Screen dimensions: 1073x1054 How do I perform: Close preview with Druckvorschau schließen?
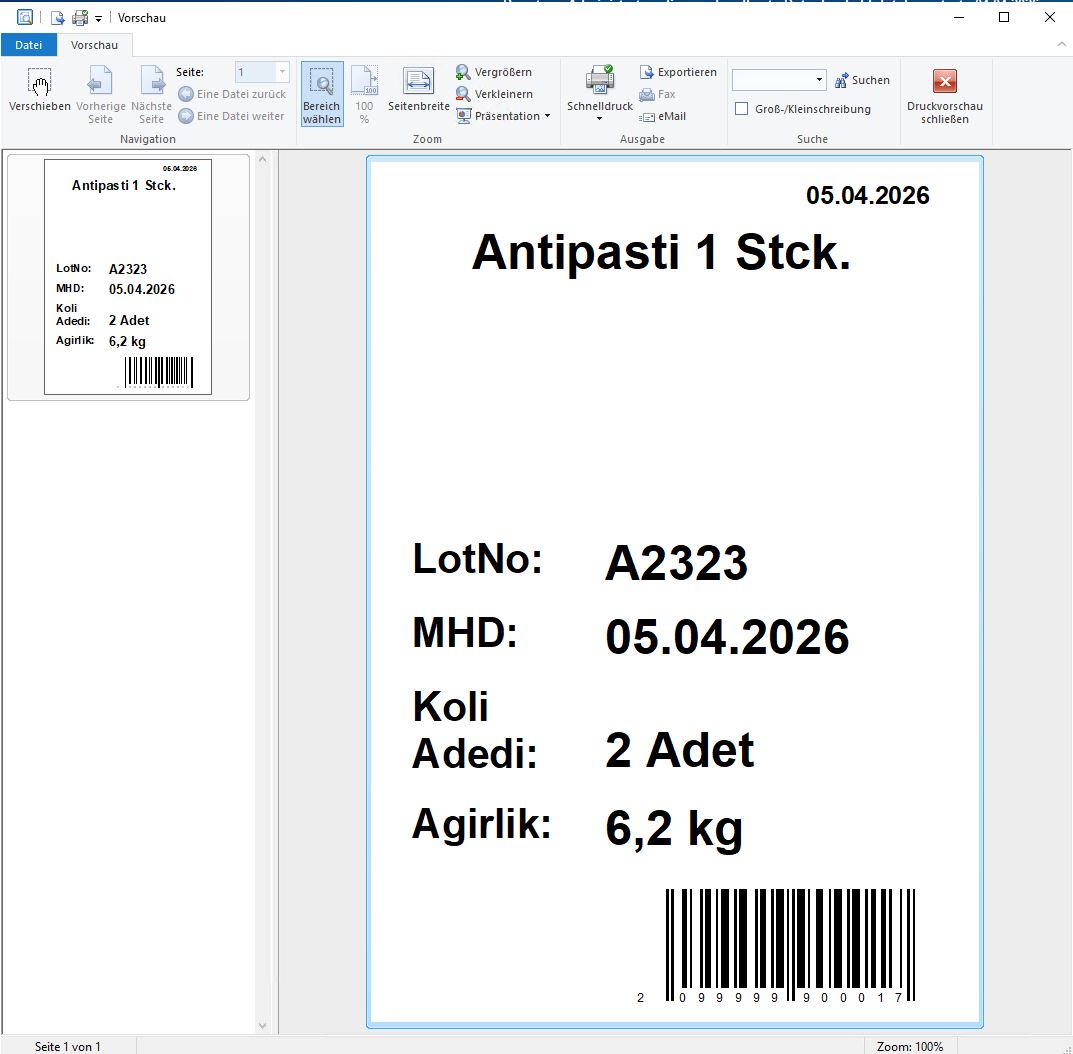[x=944, y=82]
